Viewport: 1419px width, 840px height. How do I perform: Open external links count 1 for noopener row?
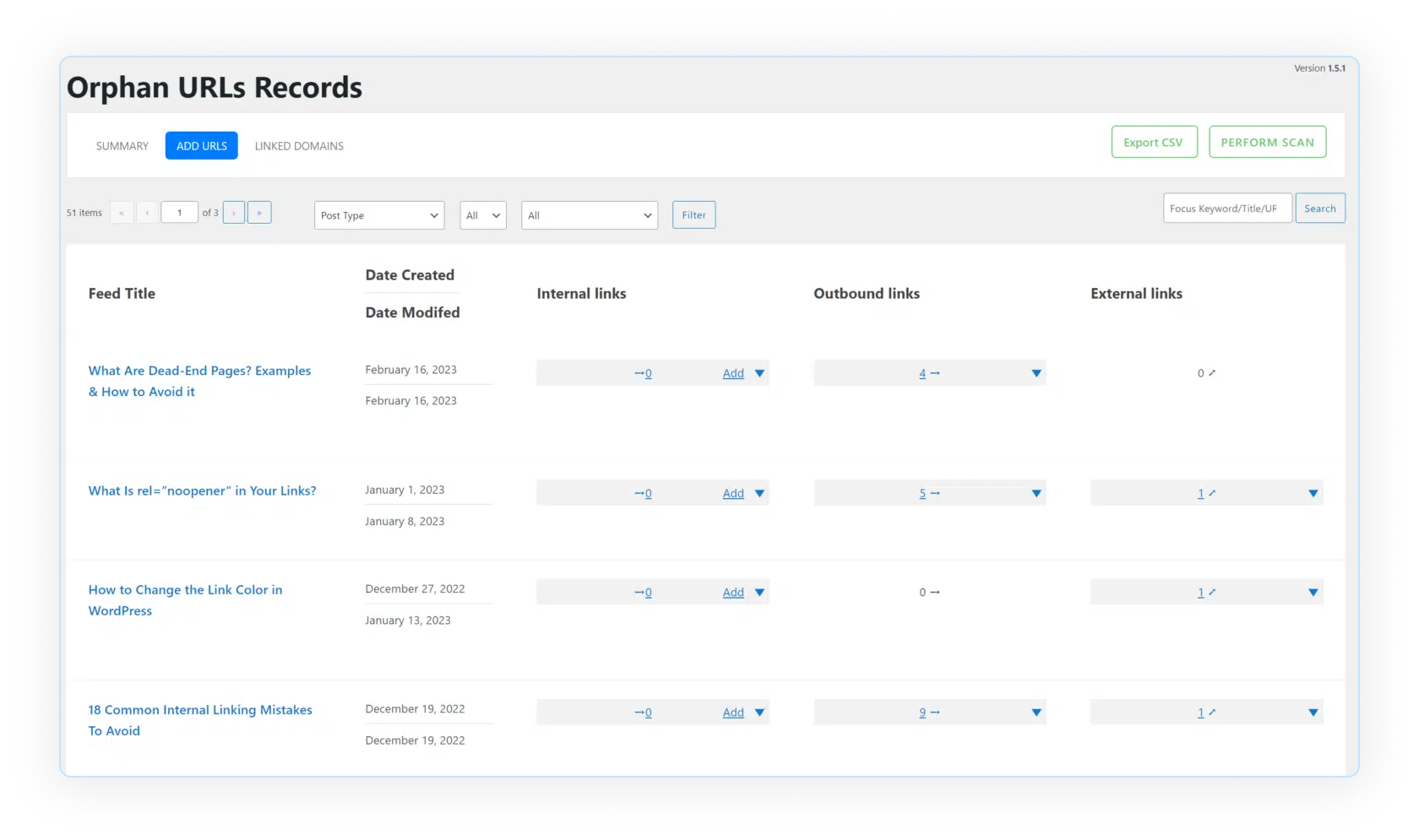pyautogui.click(x=1200, y=494)
